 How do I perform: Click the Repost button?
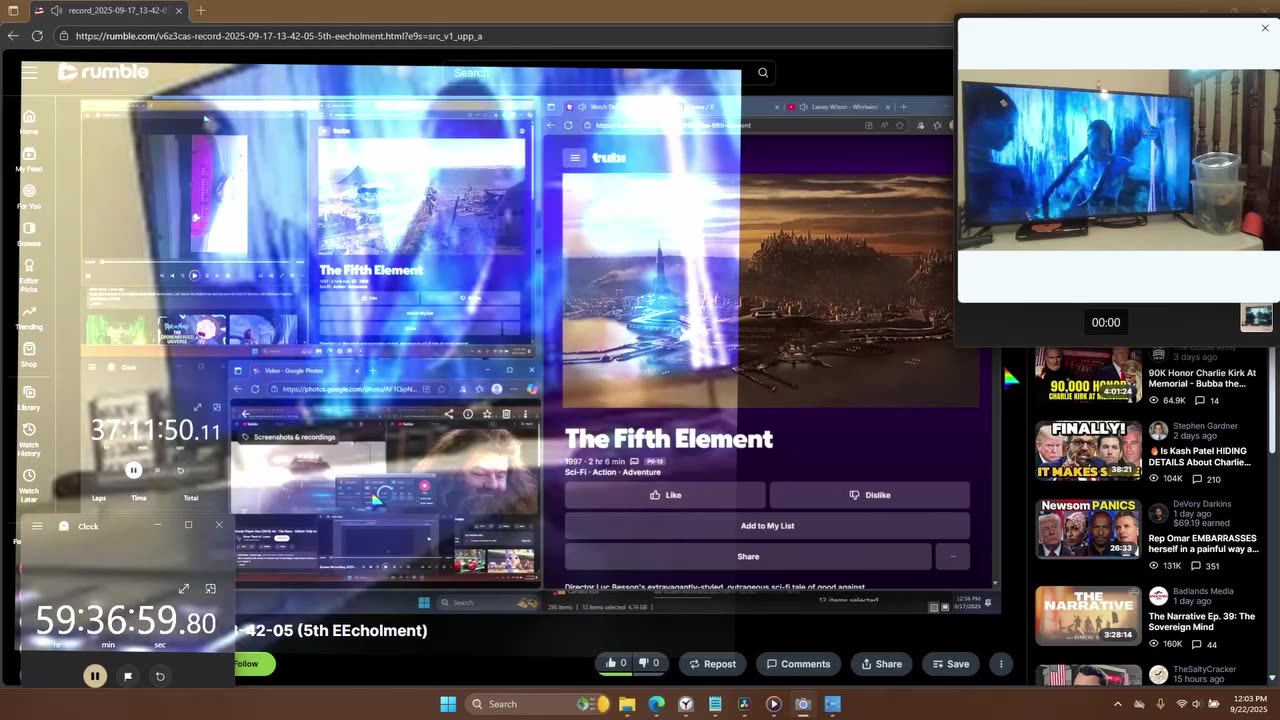712,663
